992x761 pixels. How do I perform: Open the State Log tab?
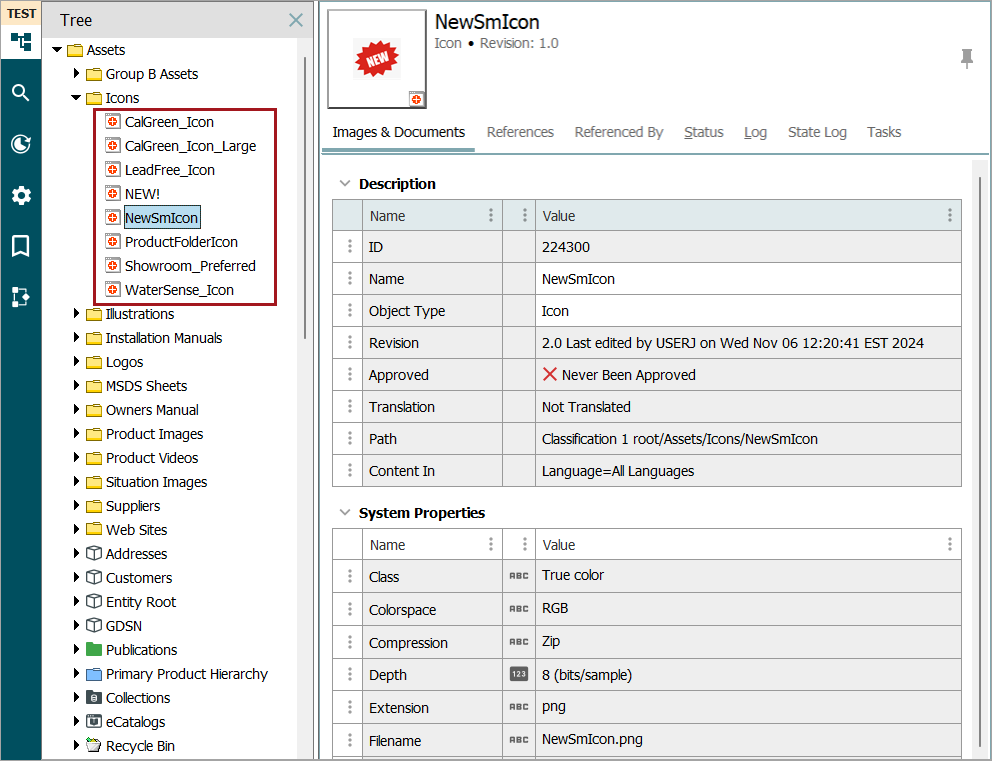[x=816, y=132]
